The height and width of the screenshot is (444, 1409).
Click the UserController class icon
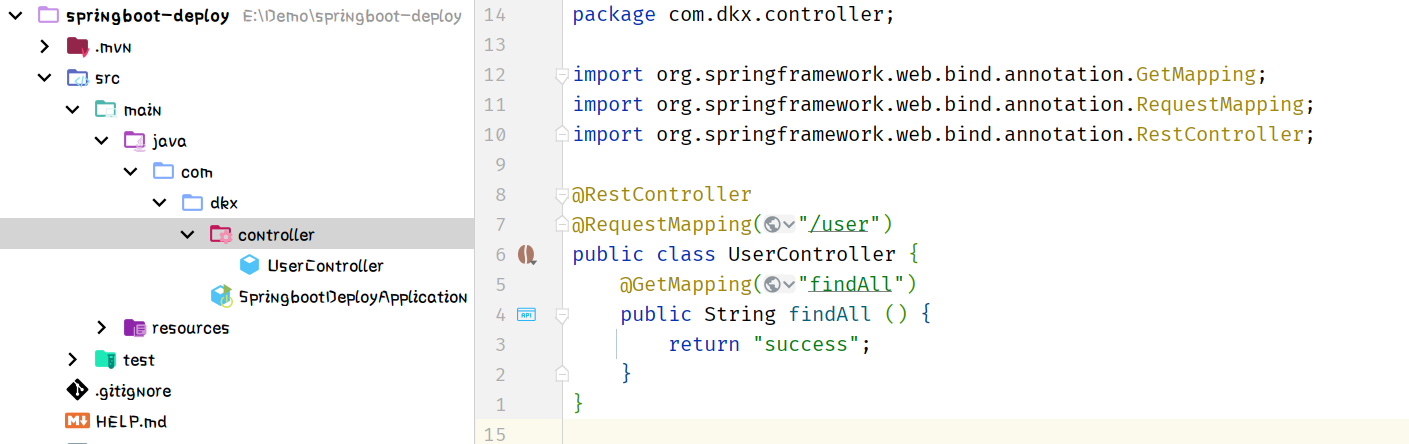pos(250,265)
